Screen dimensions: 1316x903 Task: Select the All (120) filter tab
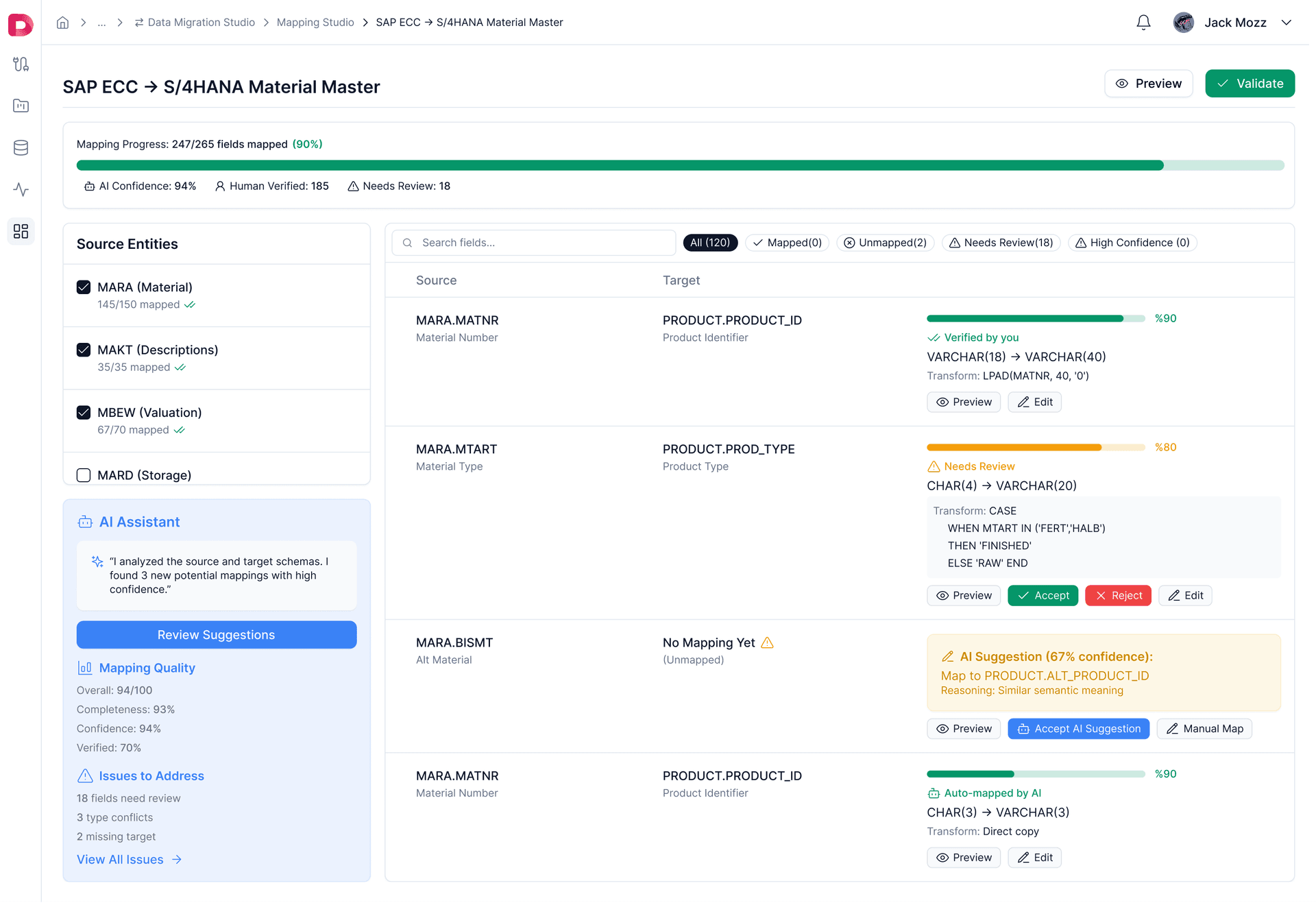point(710,243)
